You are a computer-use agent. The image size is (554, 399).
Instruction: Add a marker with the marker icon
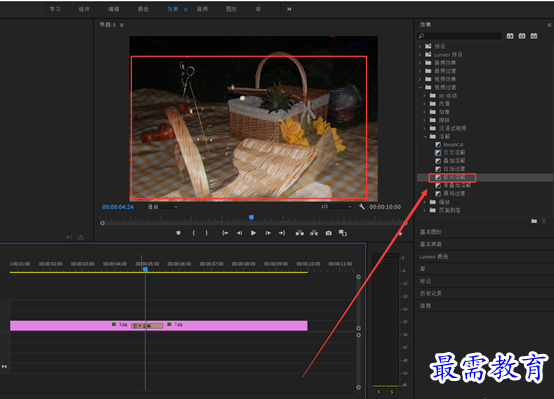pyautogui.click(x=178, y=233)
